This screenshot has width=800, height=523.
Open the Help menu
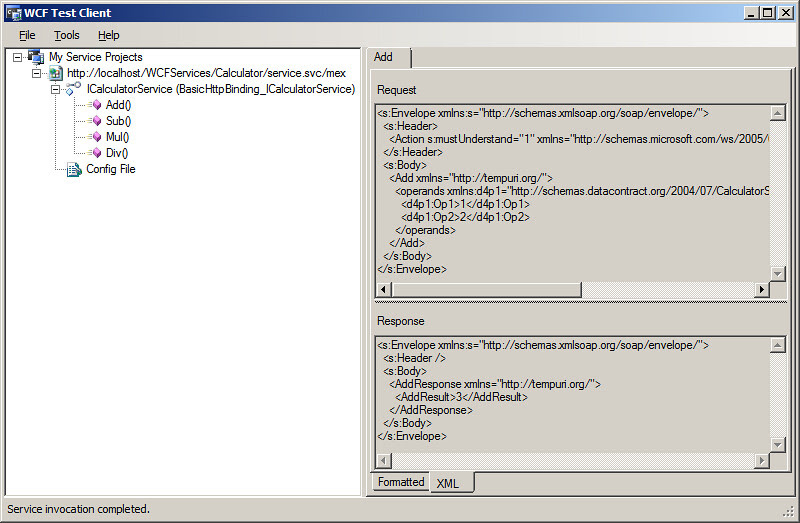(x=109, y=35)
